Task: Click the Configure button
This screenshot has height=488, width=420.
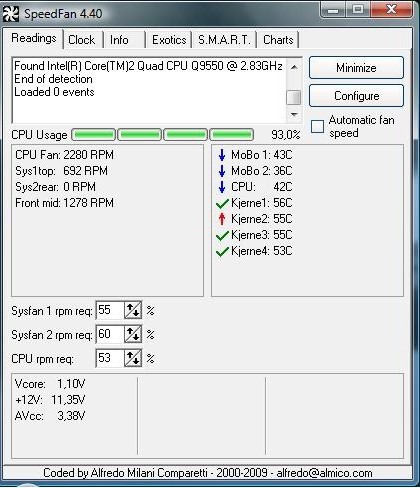Action: tap(356, 96)
